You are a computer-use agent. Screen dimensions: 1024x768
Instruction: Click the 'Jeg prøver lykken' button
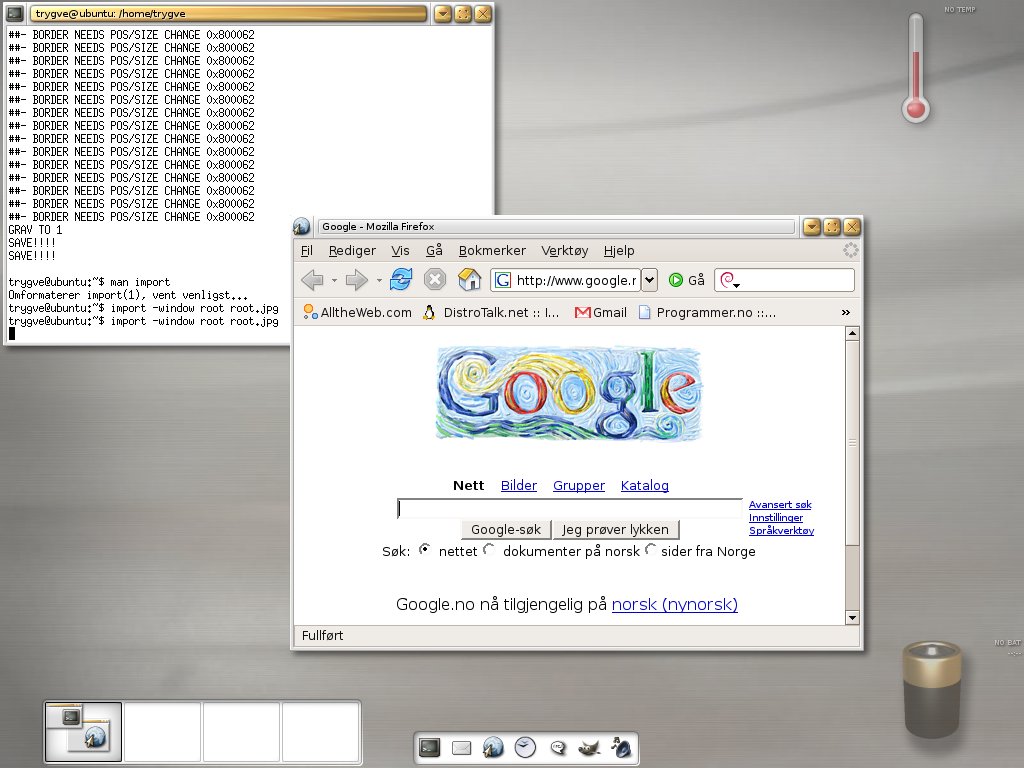(615, 530)
